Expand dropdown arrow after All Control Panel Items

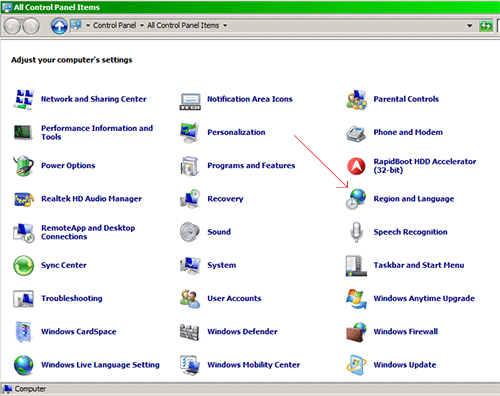[225, 25]
